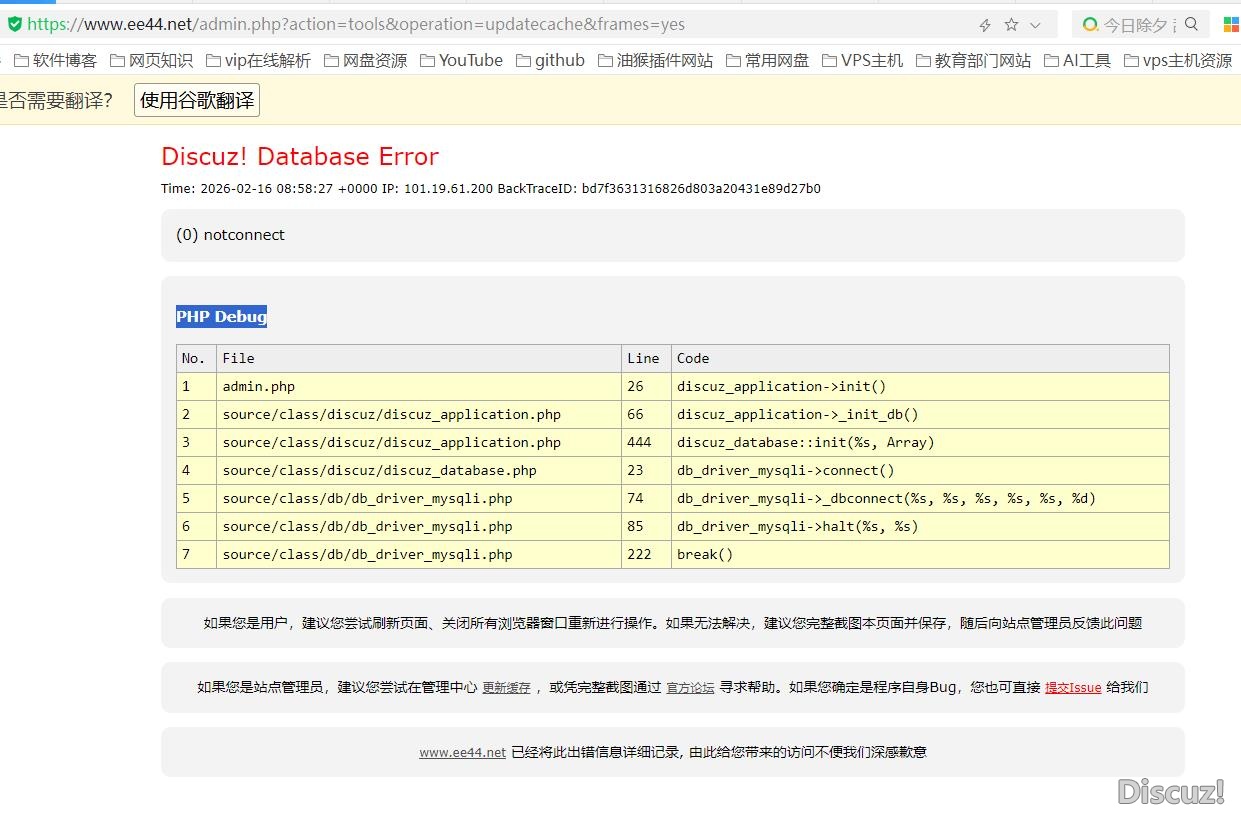Click the 使用谷歌翻译 button

pyautogui.click(x=197, y=100)
